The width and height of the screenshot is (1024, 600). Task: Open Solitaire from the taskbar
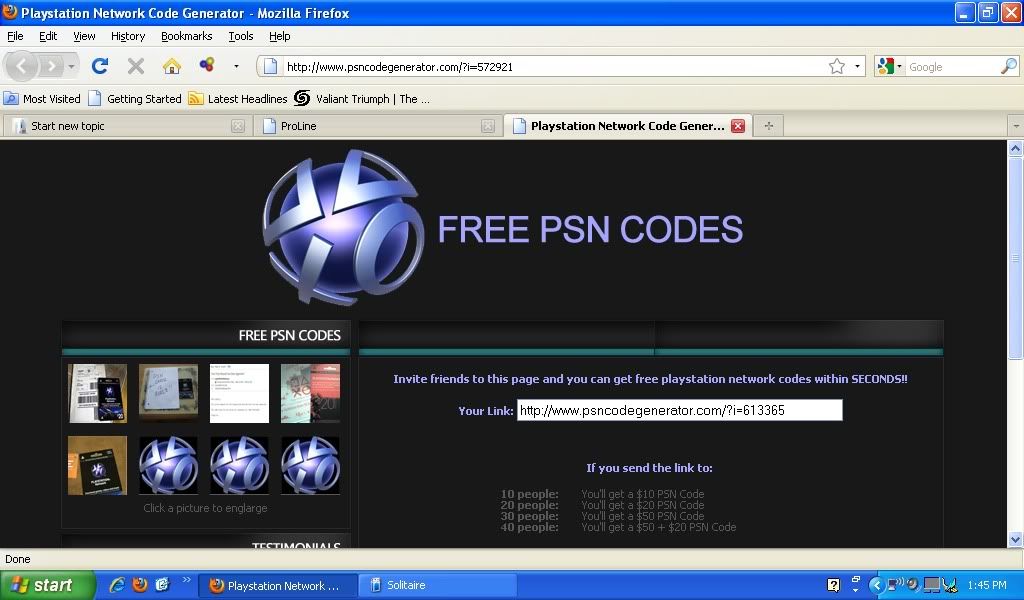438,586
